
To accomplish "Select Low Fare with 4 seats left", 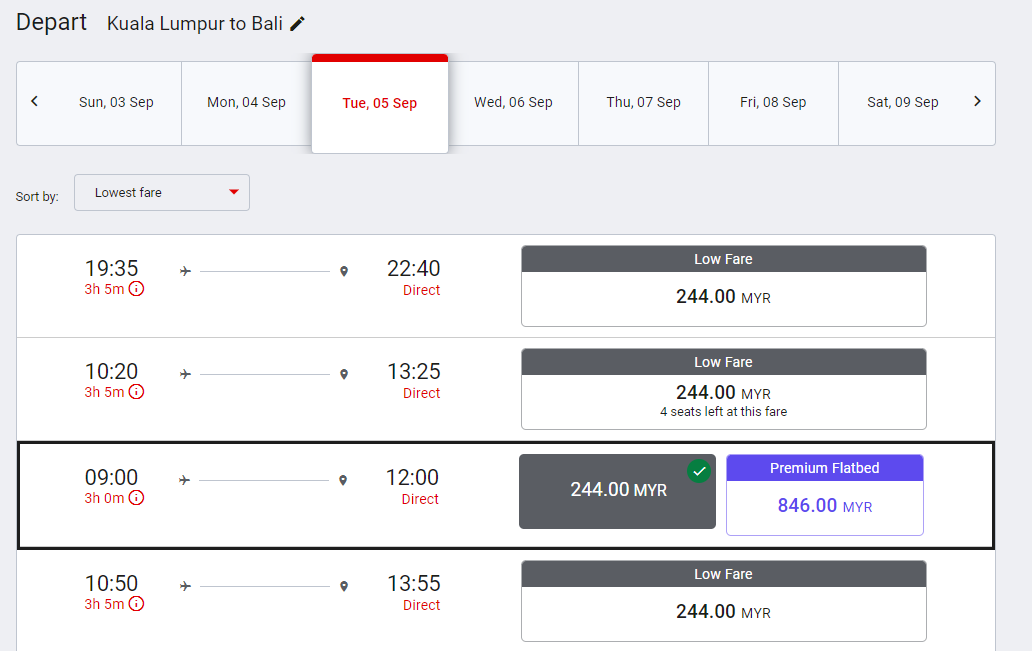I will coord(723,389).
